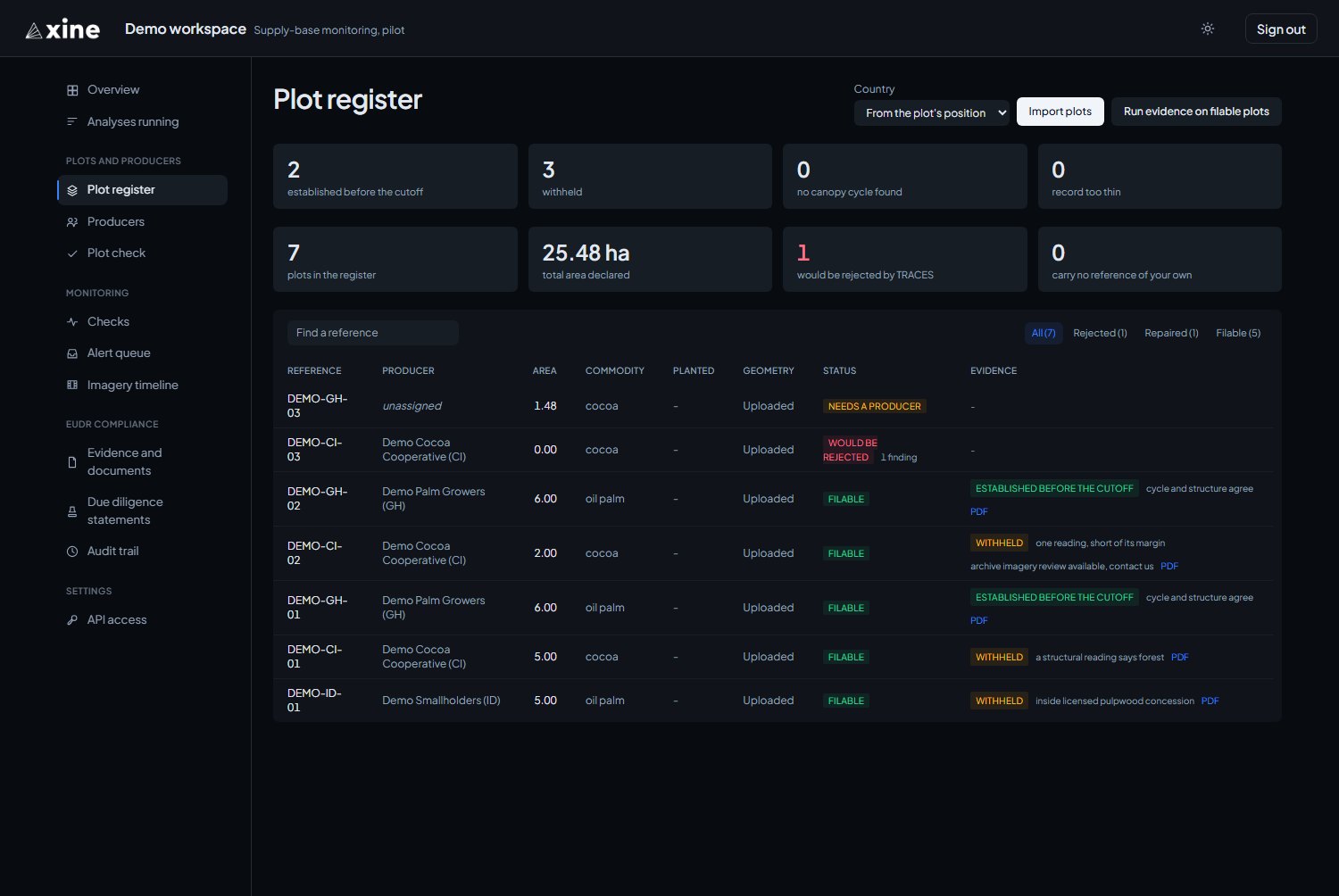This screenshot has width=1339, height=896.
Task: Click the DEMO-GH-03 reference
Action: point(317,406)
